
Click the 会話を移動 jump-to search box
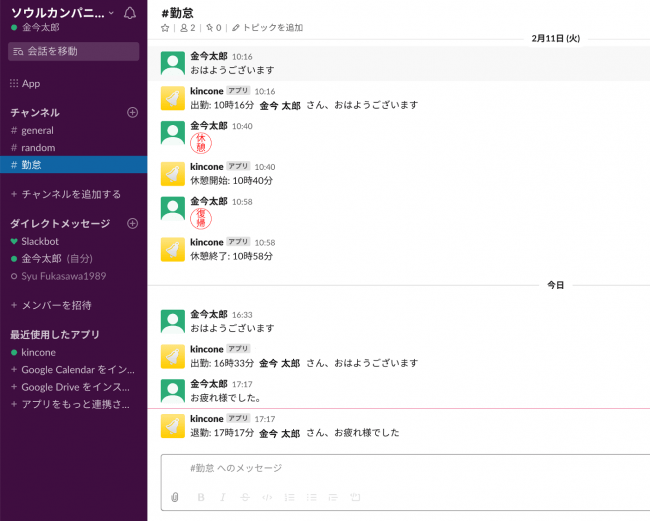click(x=74, y=51)
